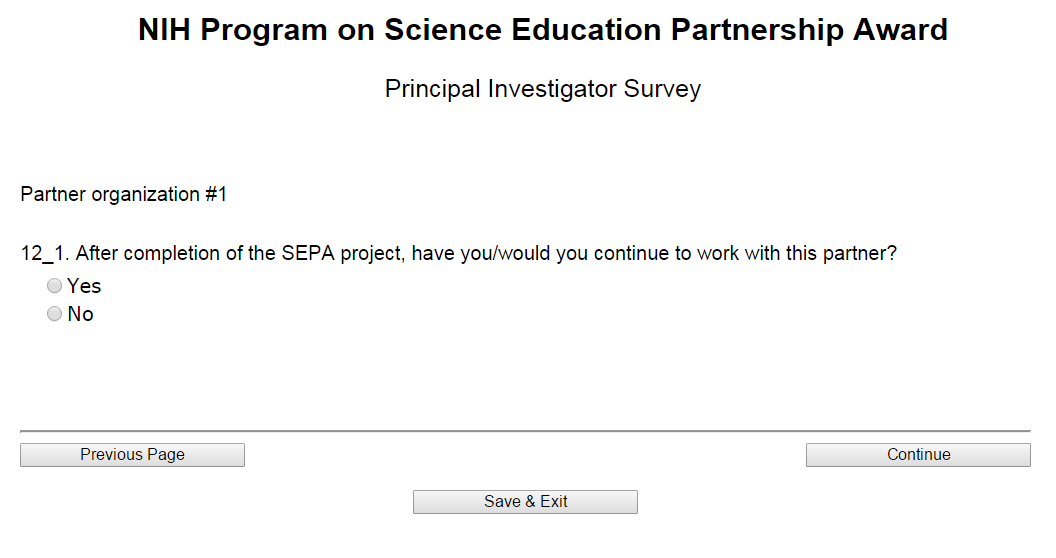1056x558 pixels.
Task: Click the 'No' answer label text
Action: tap(81, 314)
